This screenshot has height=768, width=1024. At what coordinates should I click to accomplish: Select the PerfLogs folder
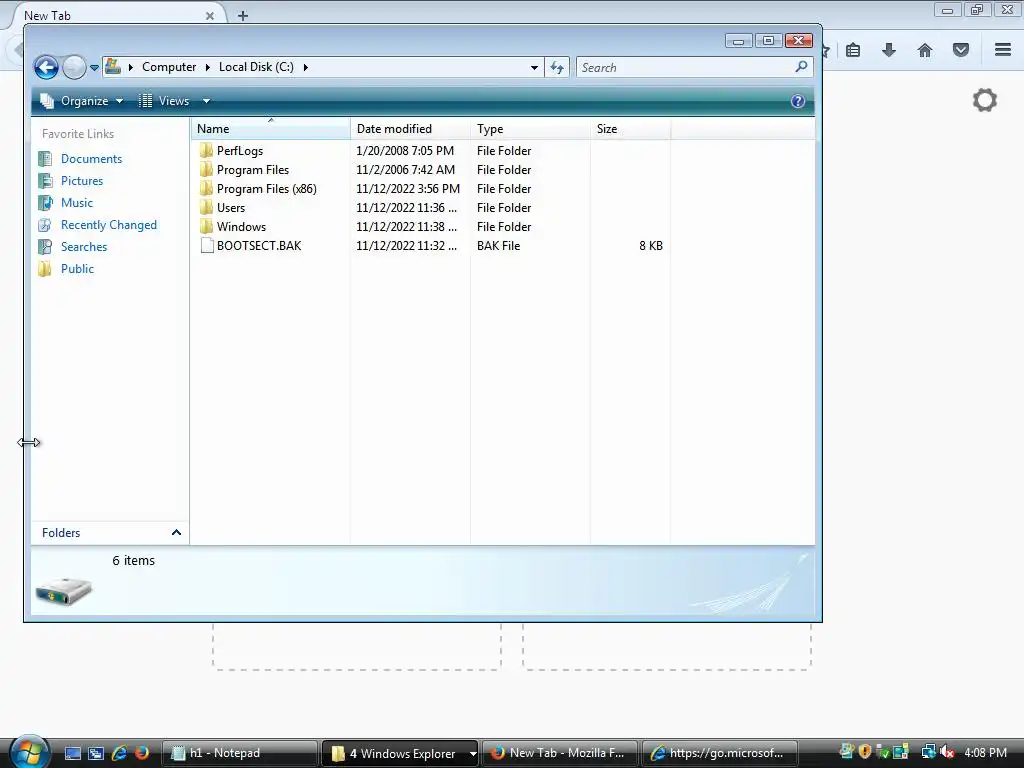pos(240,151)
